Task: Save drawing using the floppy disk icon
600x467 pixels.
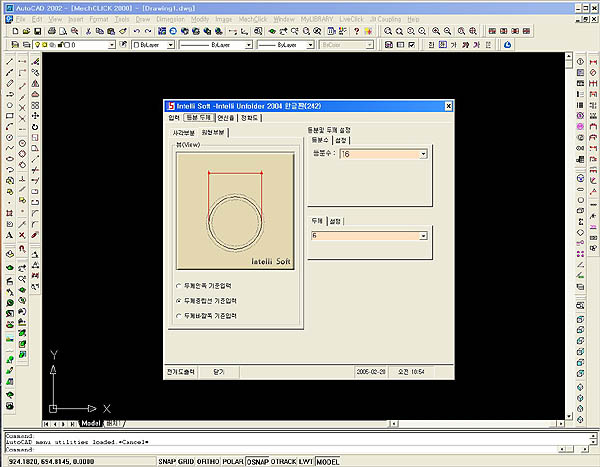Action: tap(37, 31)
